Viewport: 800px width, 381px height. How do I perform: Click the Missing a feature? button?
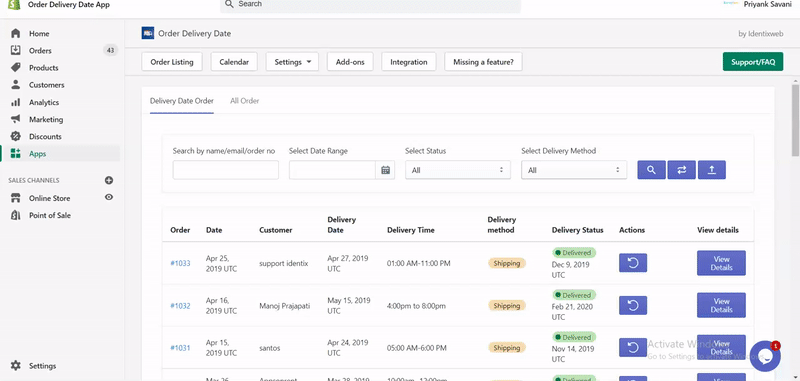[x=483, y=62]
